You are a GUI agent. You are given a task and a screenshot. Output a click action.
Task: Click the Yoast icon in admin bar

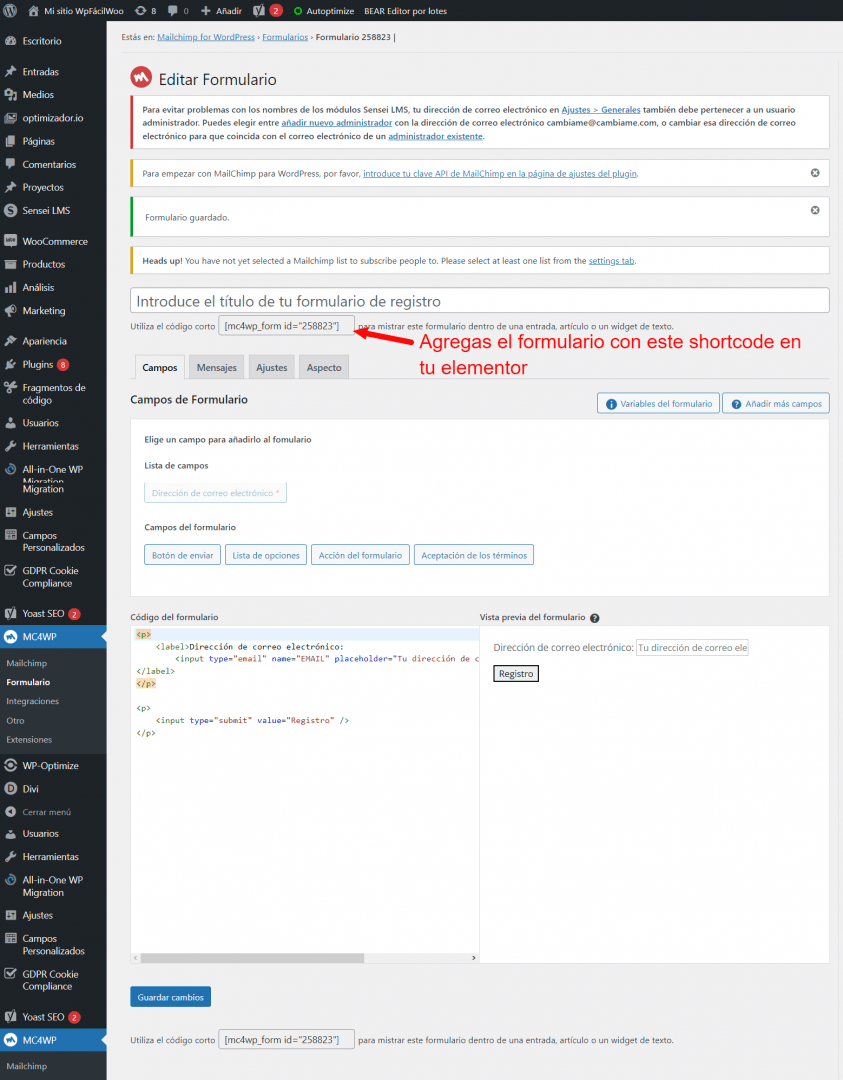[259, 10]
